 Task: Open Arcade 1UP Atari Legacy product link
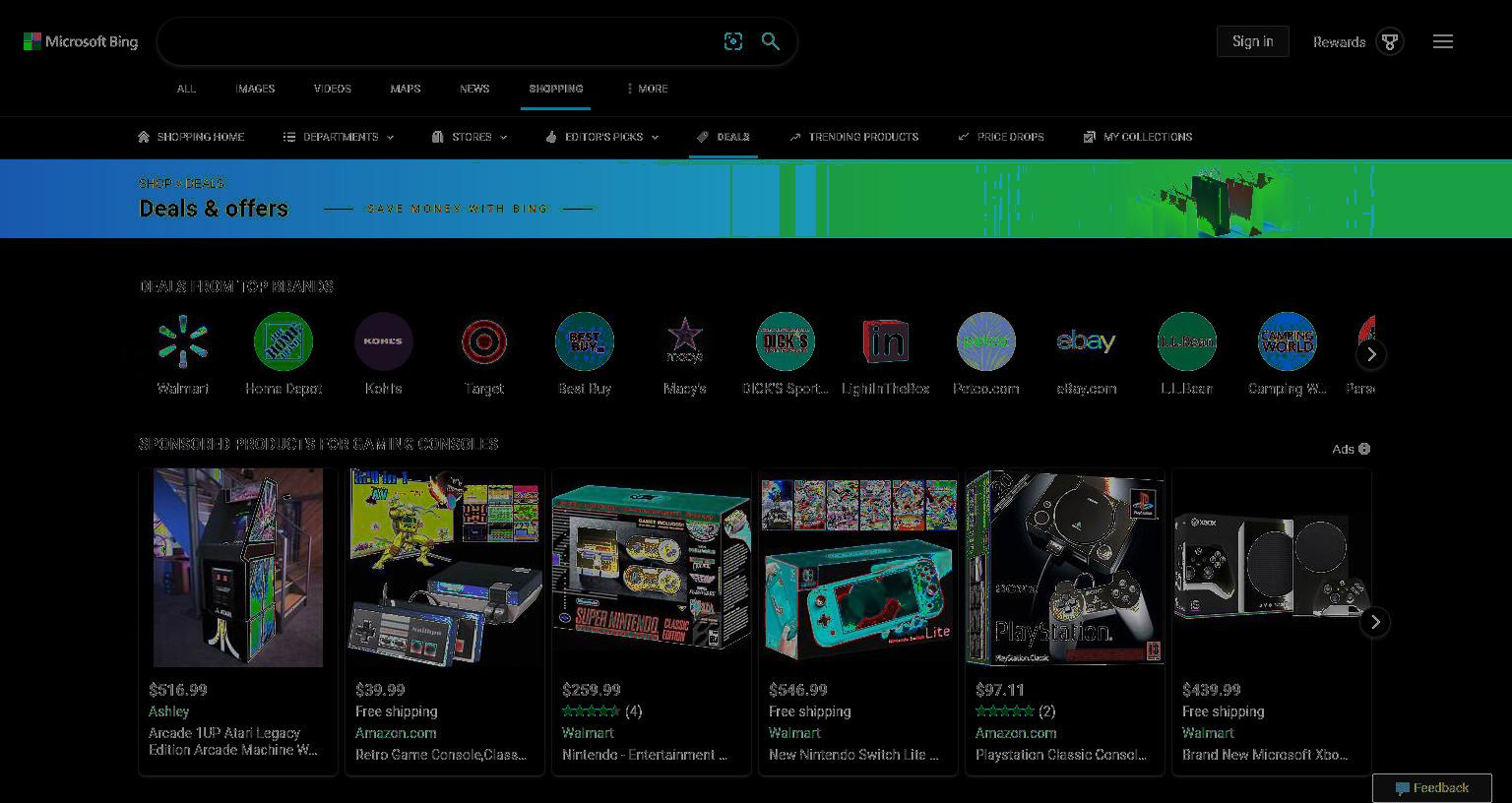(x=233, y=742)
